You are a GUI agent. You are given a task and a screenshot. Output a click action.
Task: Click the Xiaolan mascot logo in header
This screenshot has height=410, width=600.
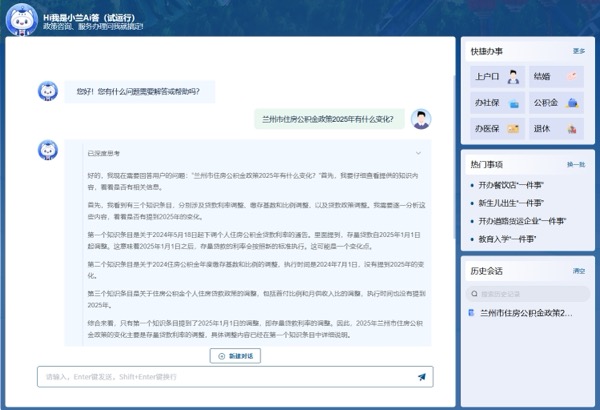click(21, 20)
